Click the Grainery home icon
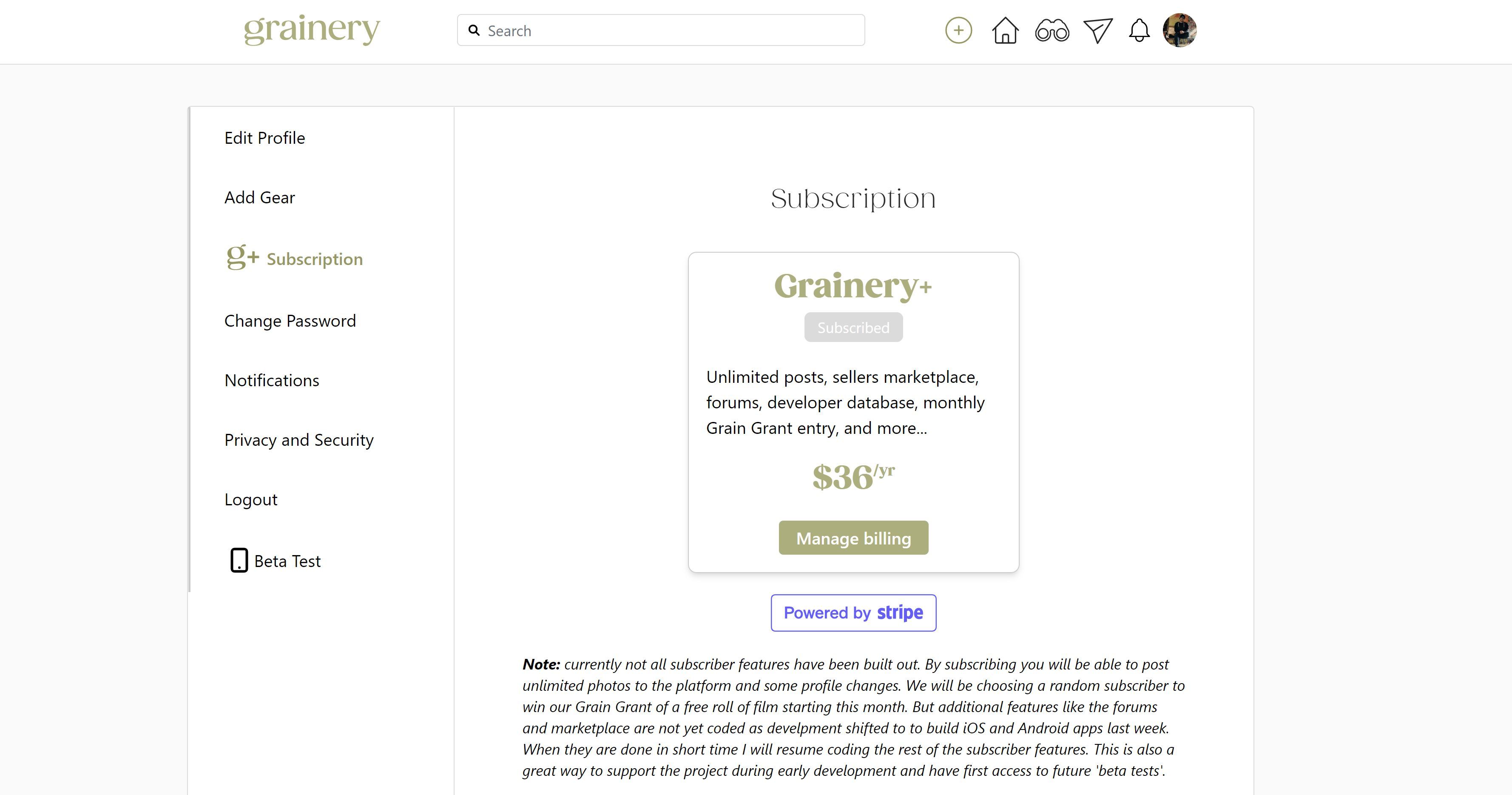1512x795 pixels. 1005,30
